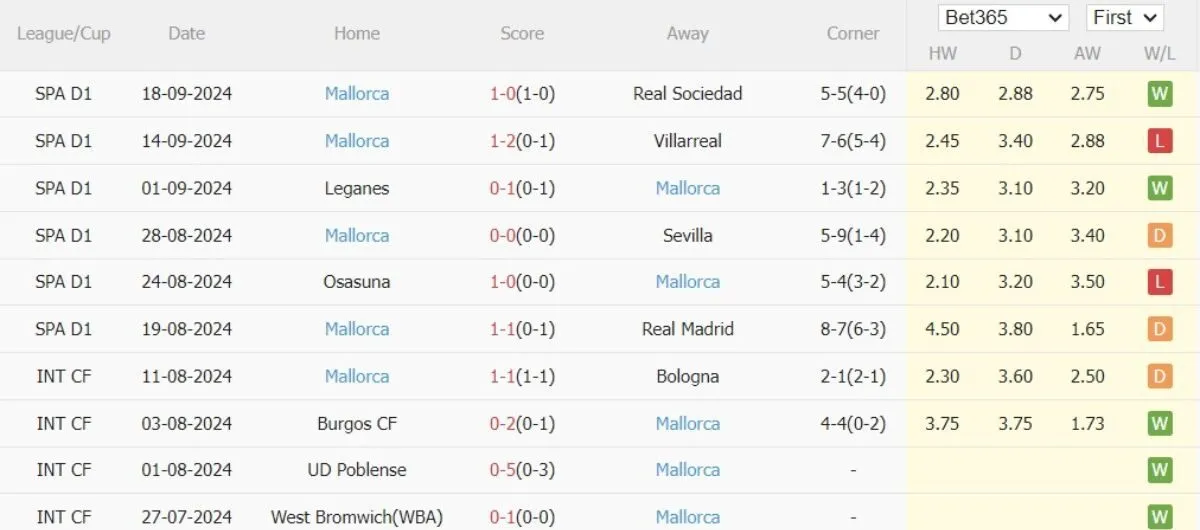Click the orange D badge for Sevilla match

point(1159,236)
